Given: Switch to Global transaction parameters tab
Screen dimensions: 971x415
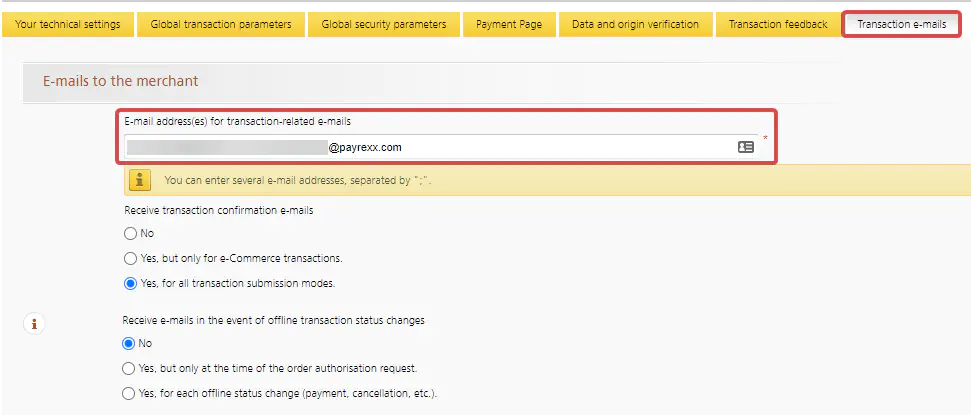Looking at the screenshot, I should coord(221,24).
